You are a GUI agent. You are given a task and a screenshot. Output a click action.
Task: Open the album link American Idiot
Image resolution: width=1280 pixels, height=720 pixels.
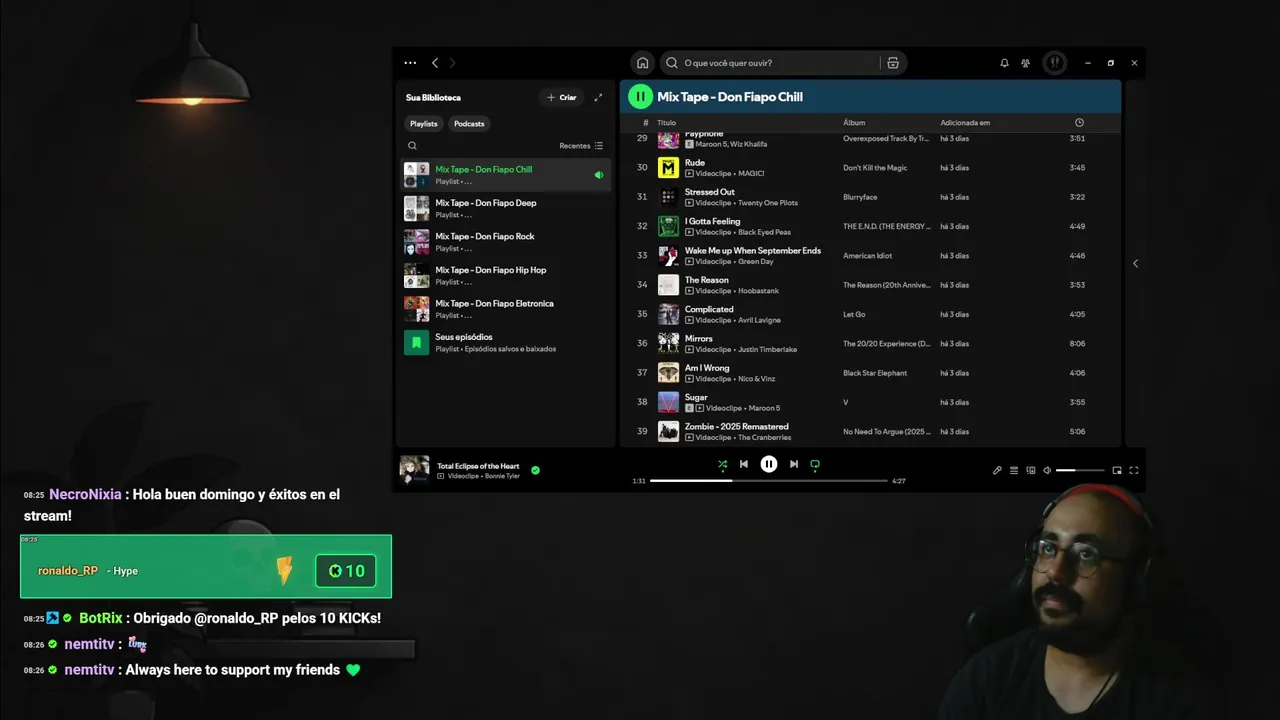pyautogui.click(x=868, y=256)
